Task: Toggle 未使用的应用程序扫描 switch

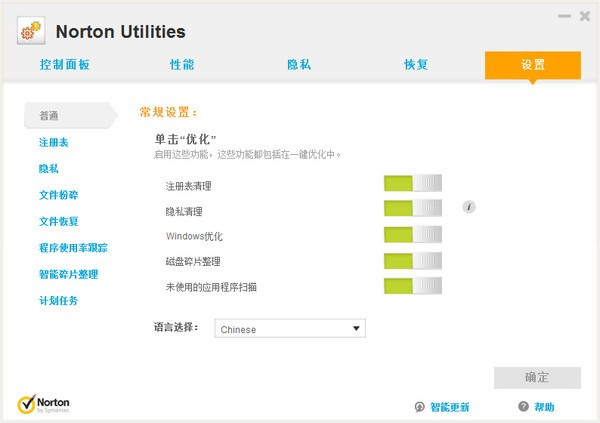Action: pyautogui.click(x=411, y=287)
